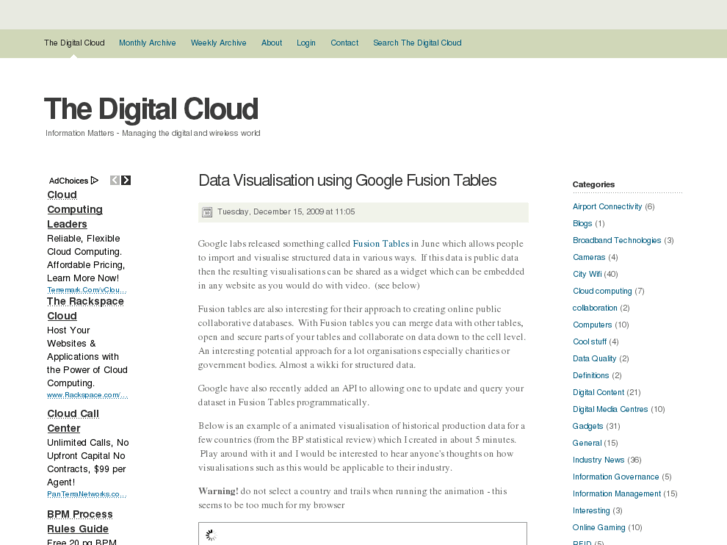Select the Blogs category

[582, 224]
